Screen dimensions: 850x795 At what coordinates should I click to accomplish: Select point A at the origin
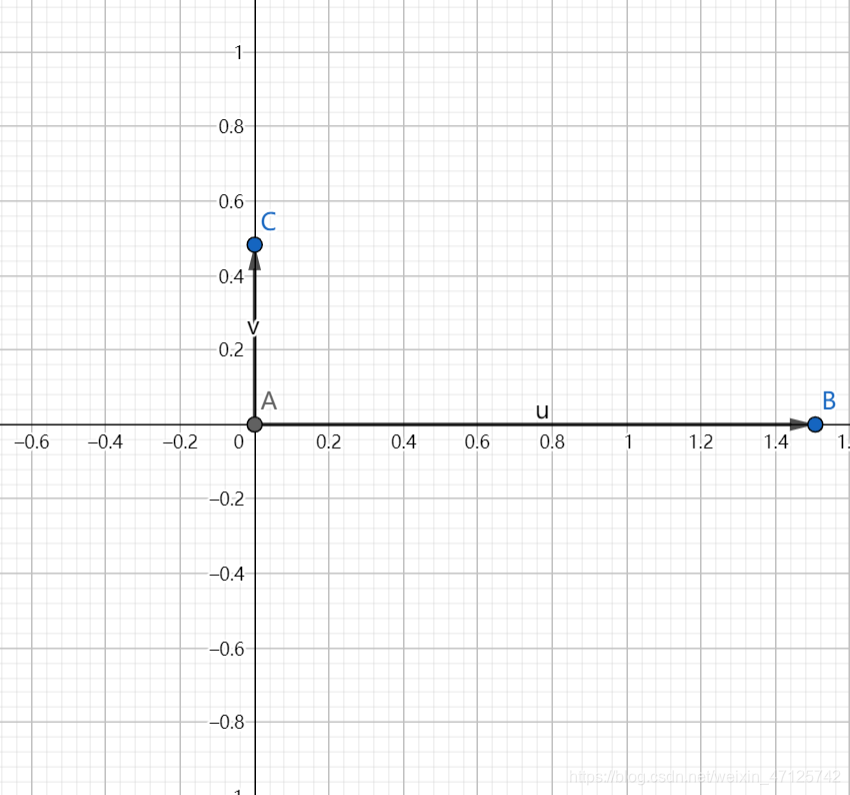click(255, 424)
